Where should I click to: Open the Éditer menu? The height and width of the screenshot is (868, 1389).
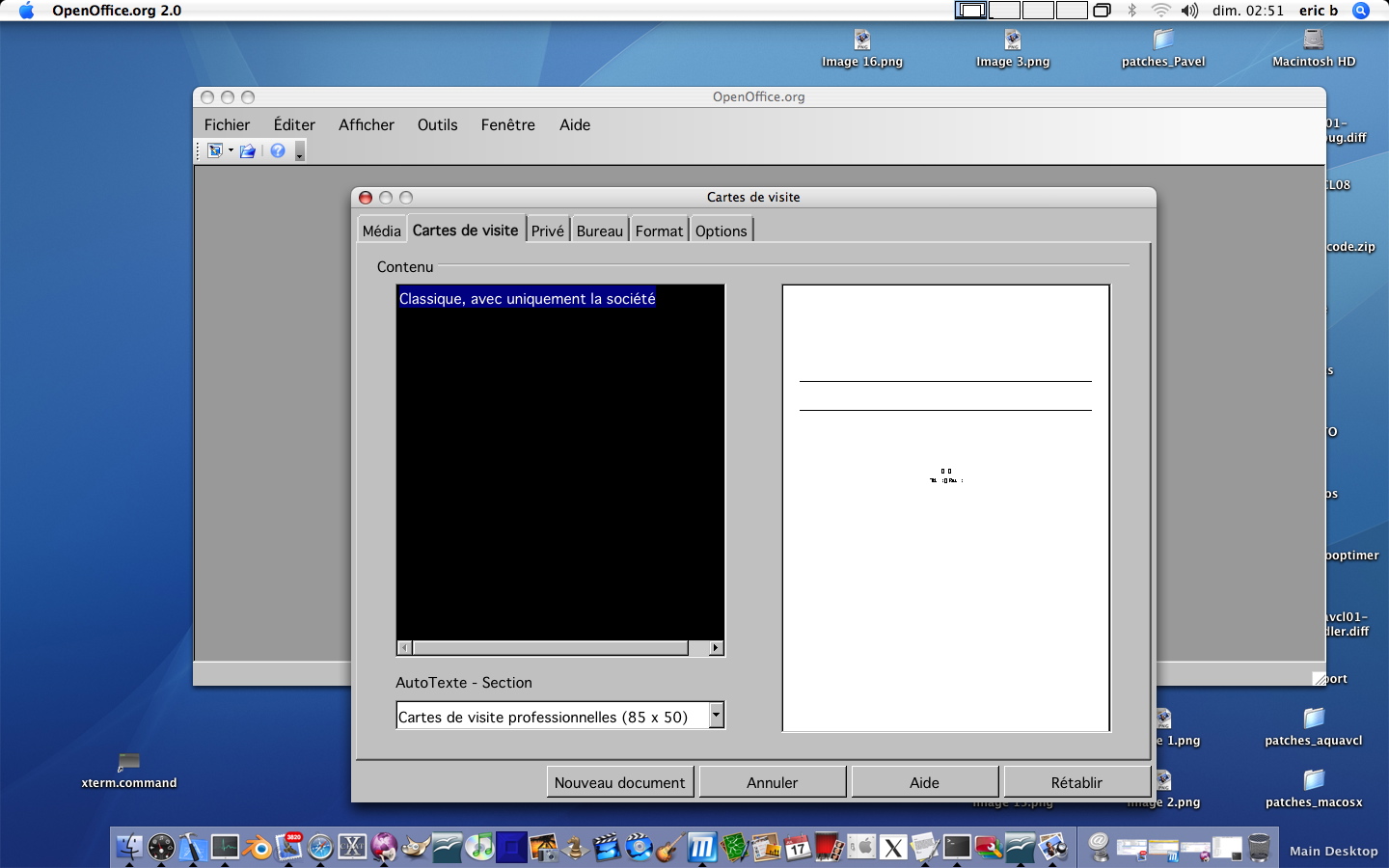click(x=294, y=124)
